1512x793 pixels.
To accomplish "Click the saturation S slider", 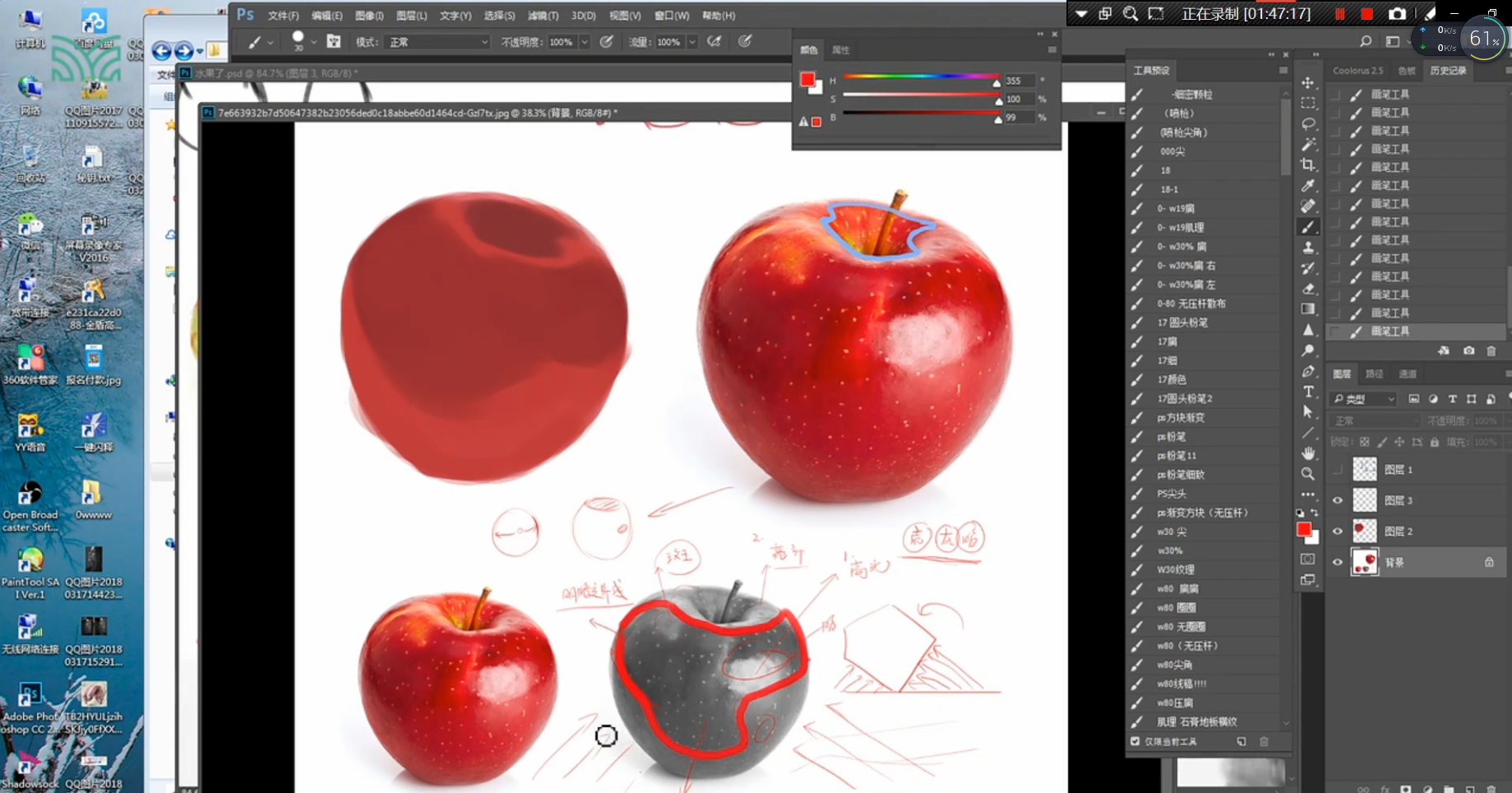I will coord(922,96).
